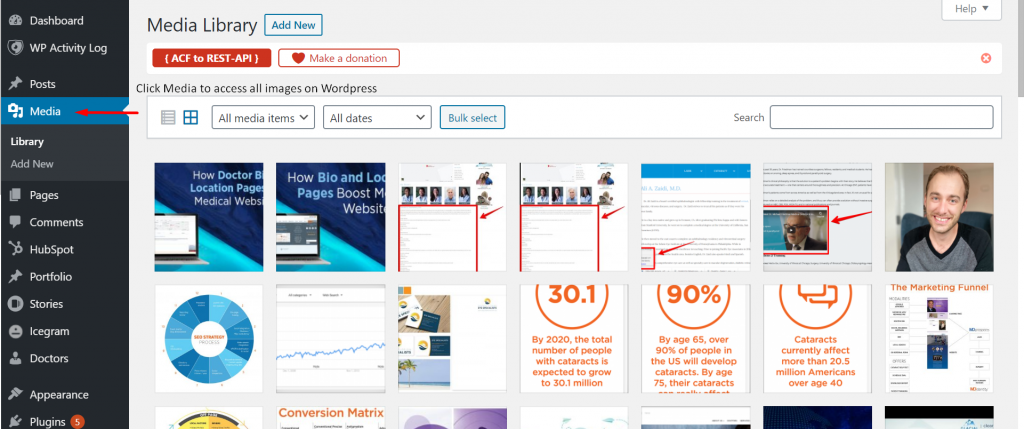The width and height of the screenshot is (1024, 429).
Task: Open the business cards and beach thumbnail
Action: coord(452,339)
